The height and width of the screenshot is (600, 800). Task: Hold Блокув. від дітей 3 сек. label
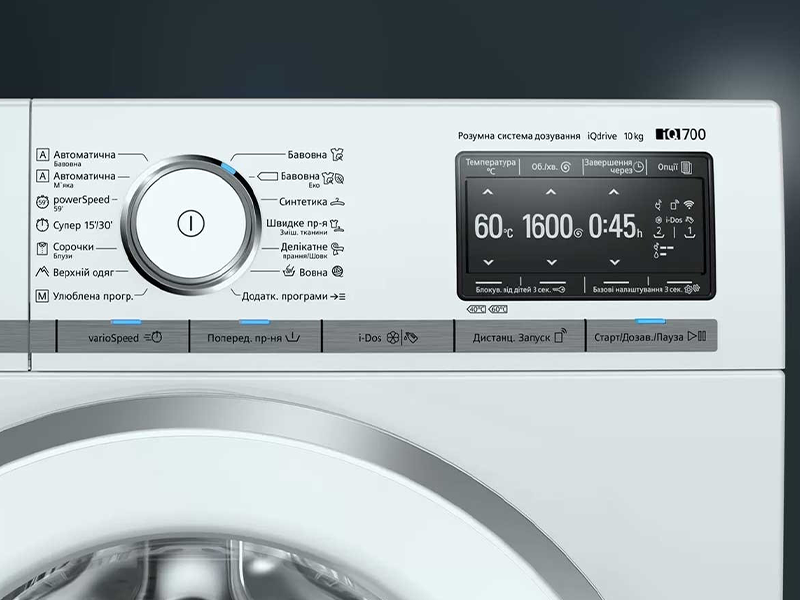tap(513, 289)
